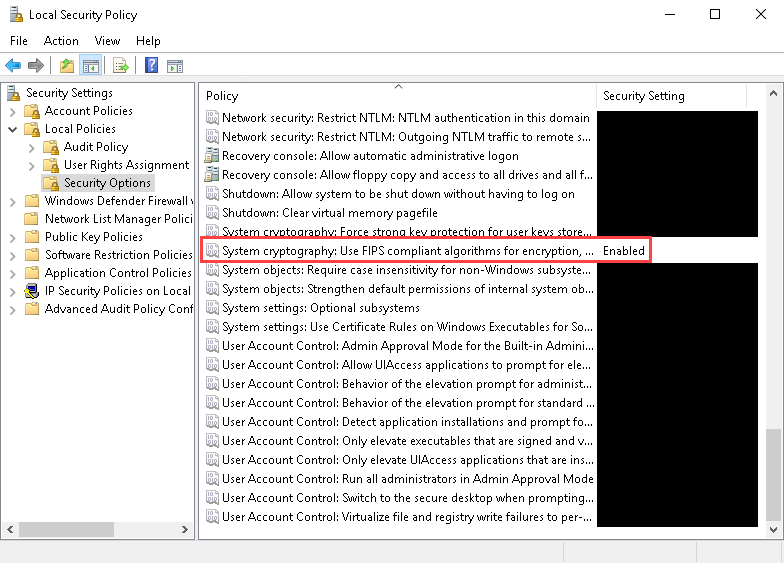Open Help using the blue question-mark icon
The height and width of the screenshot is (563, 784).
click(151, 66)
